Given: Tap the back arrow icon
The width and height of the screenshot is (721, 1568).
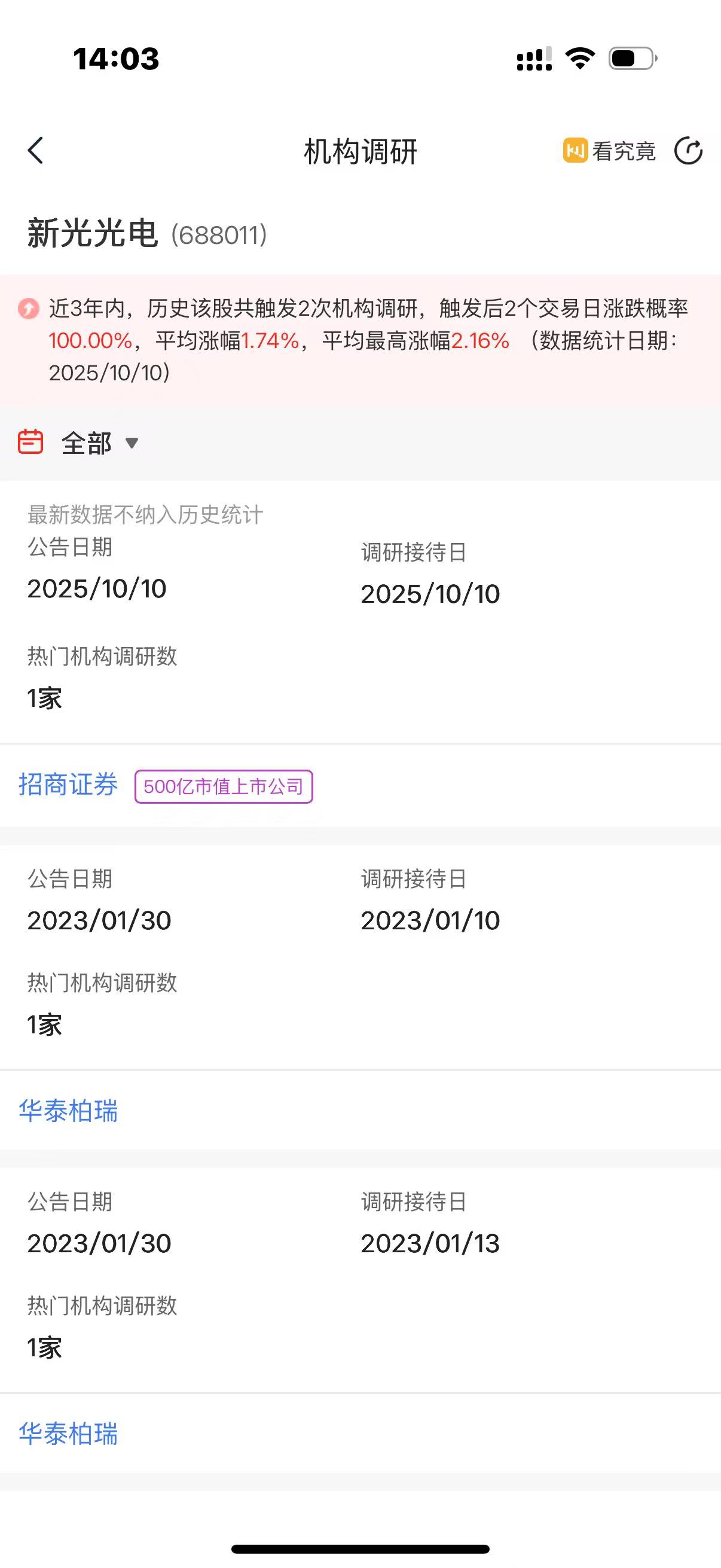Looking at the screenshot, I should 36,150.
